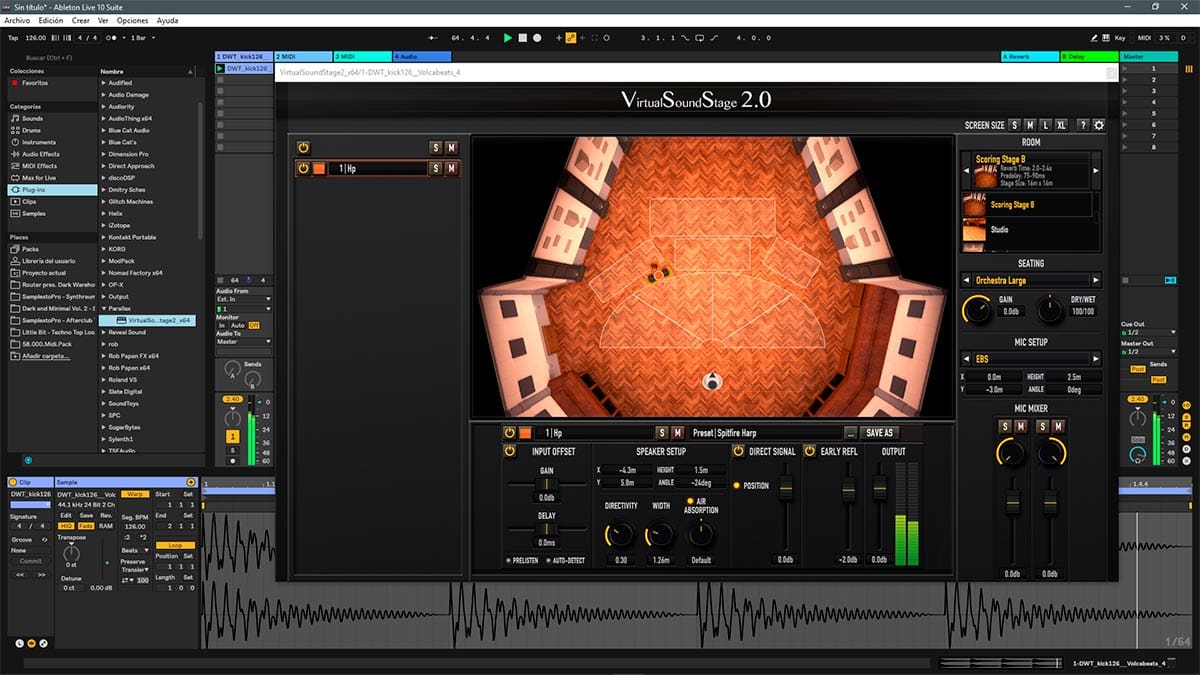
Task: Enable Air Absorption indicator
Action: click(689, 501)
